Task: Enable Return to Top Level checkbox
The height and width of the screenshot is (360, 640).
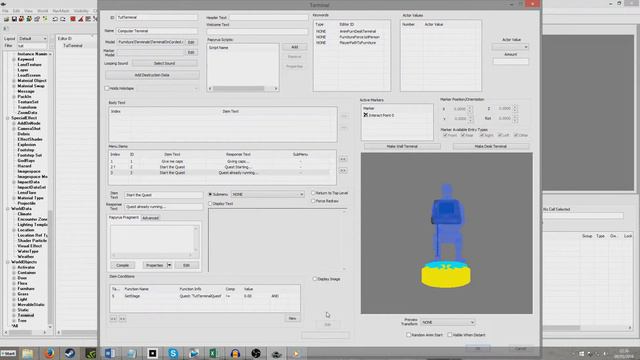Action: click(x=313, y=193)
